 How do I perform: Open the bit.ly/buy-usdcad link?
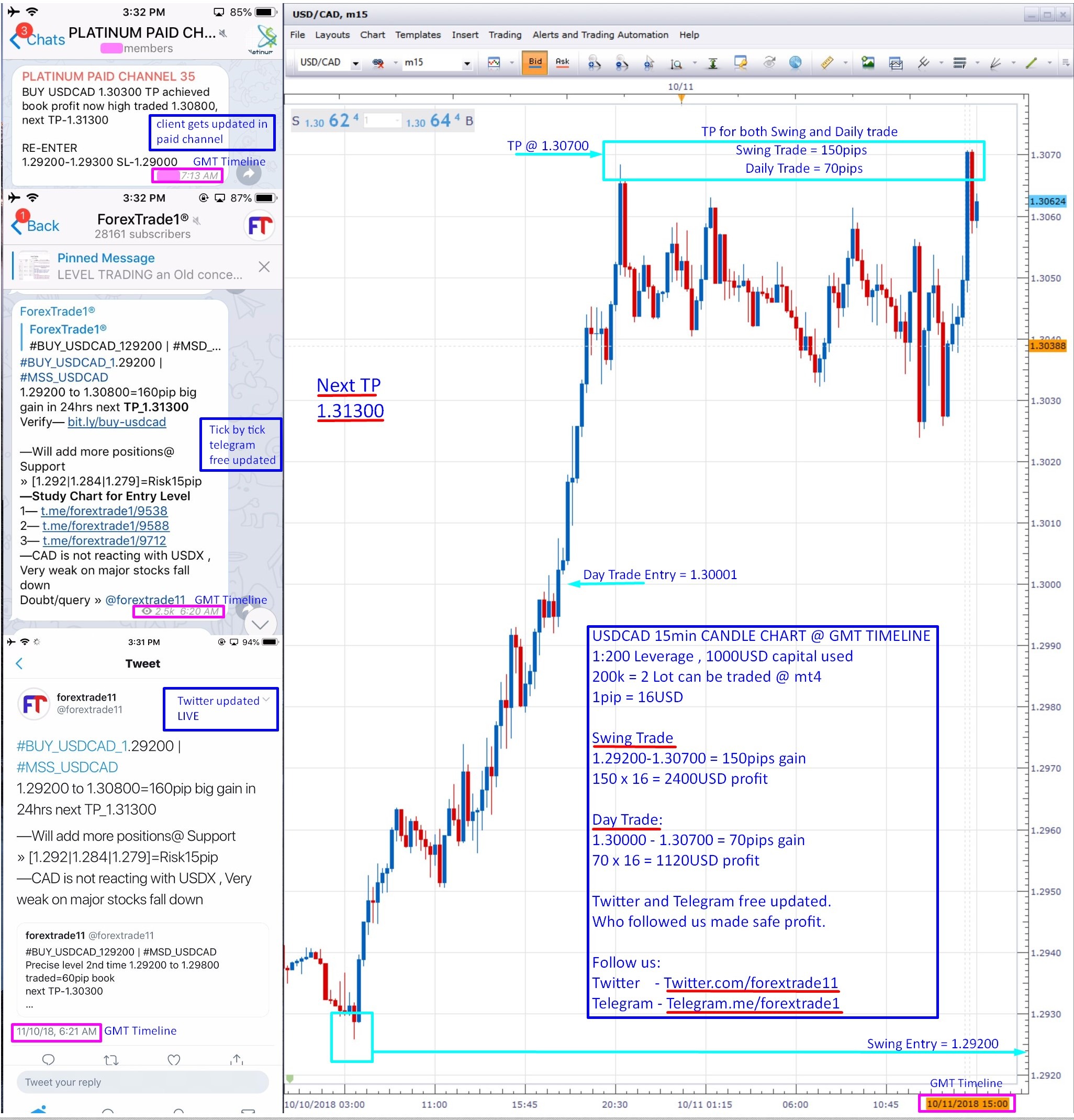point(117,422)
